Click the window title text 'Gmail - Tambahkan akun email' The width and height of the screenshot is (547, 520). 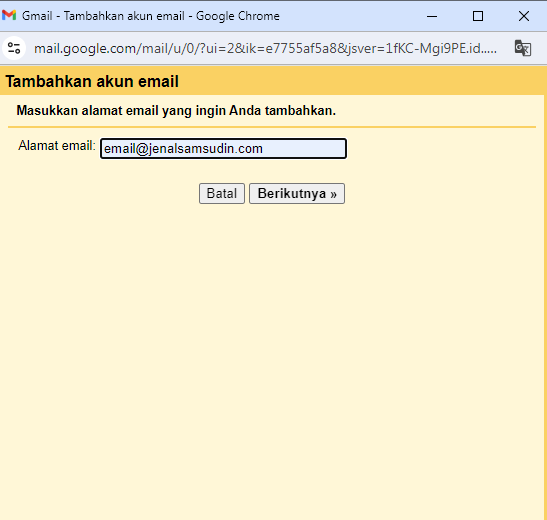(x=103, y=16)
